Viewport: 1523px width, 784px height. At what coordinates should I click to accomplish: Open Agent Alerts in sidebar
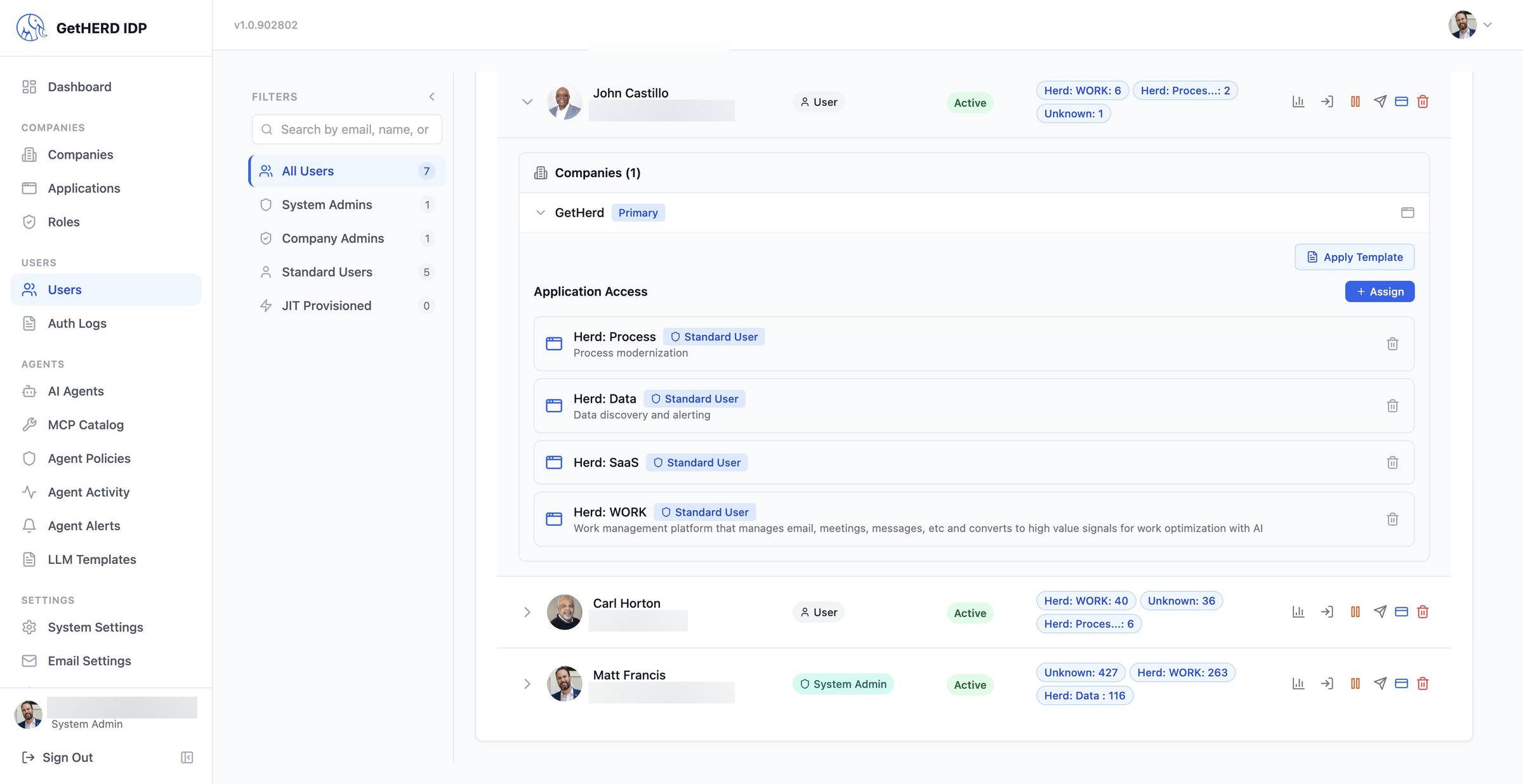coord(106,526)
